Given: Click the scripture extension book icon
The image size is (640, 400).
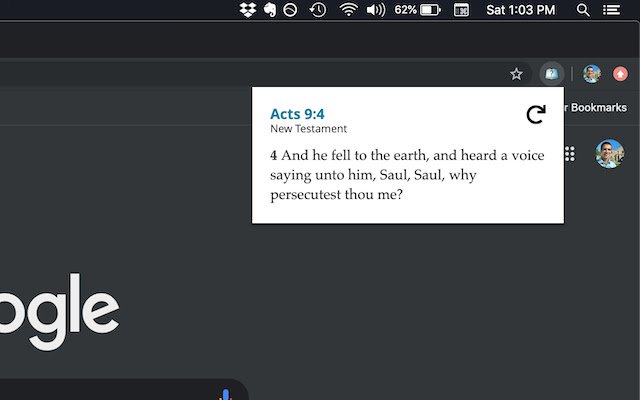Looking at the screenshot, I should coord(551,74).
